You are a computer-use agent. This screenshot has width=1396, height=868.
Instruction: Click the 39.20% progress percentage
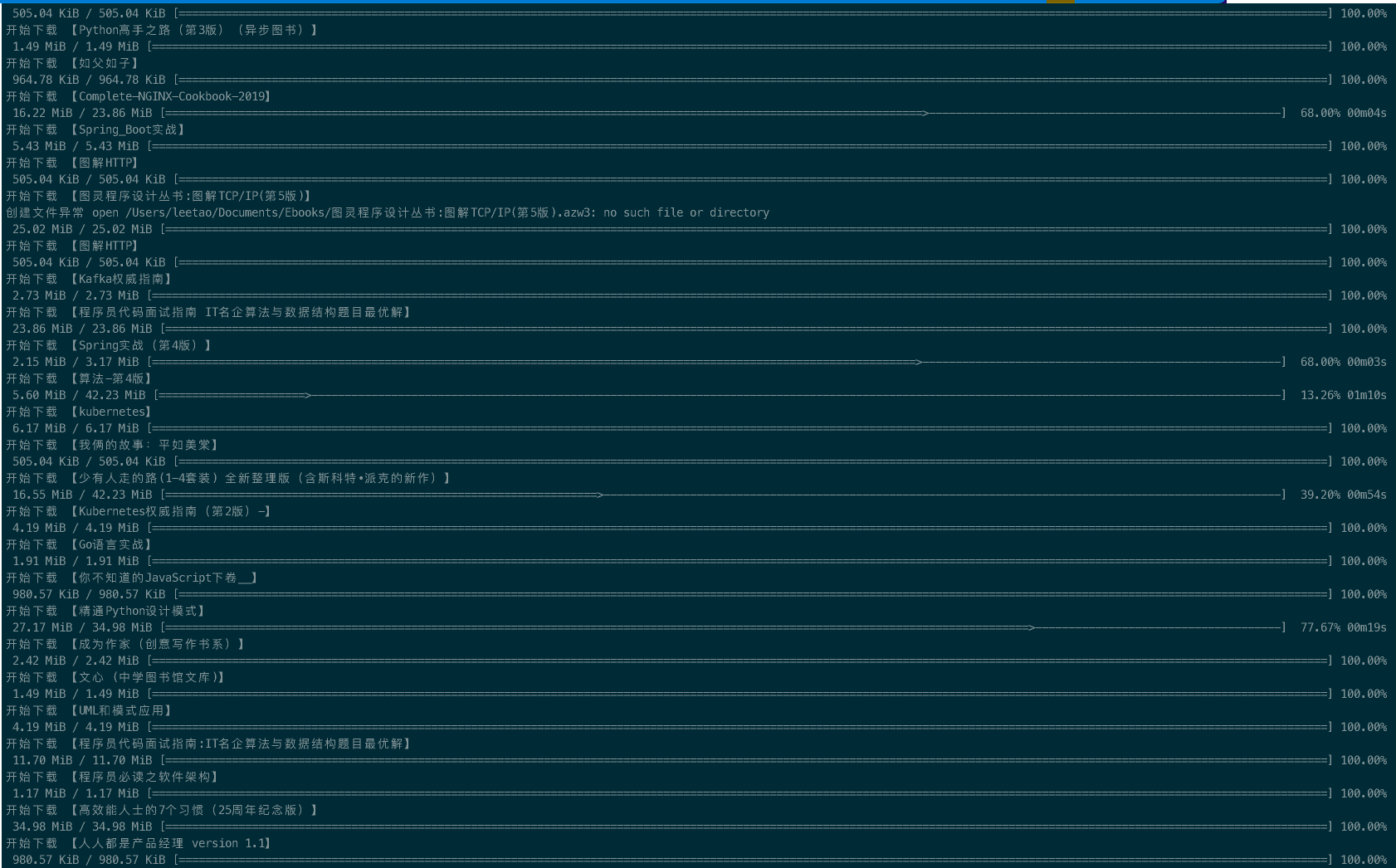click(x=1320, y=495)
